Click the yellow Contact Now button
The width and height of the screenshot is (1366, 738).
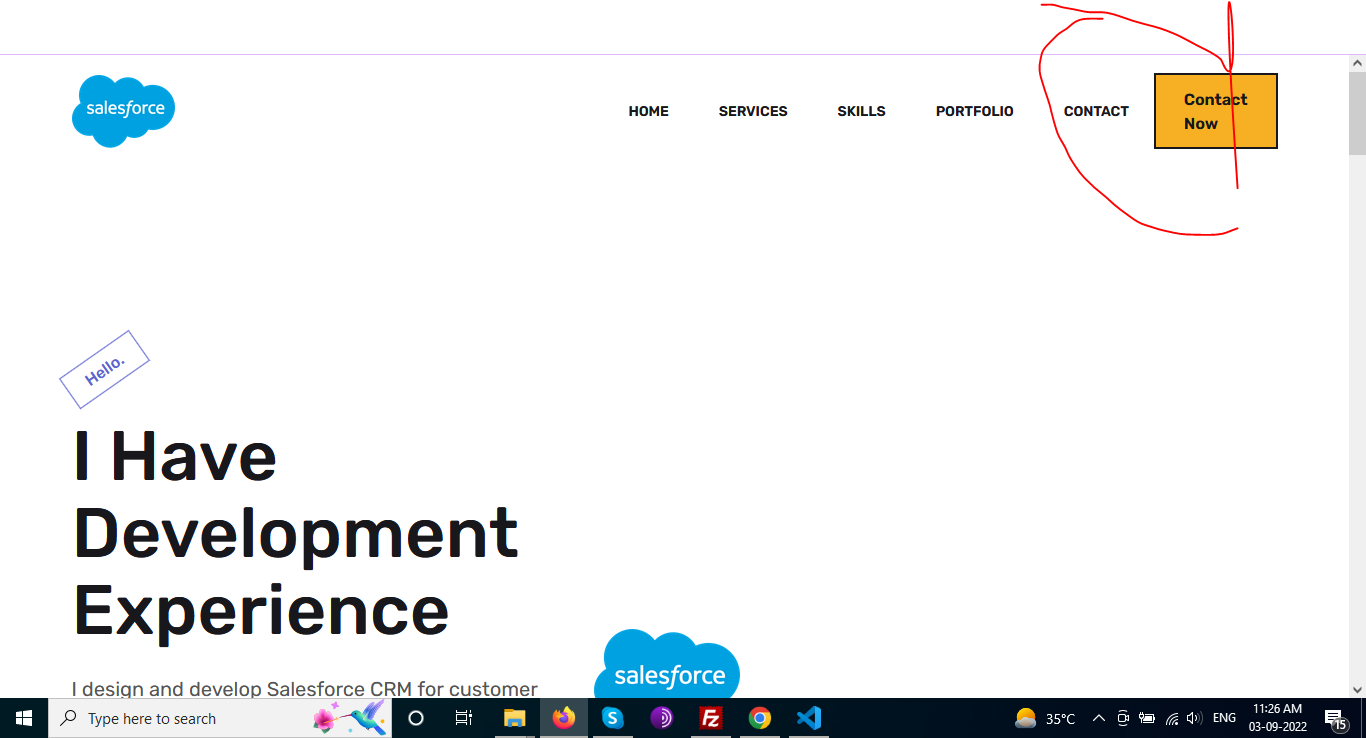(x=1216, y=111)
